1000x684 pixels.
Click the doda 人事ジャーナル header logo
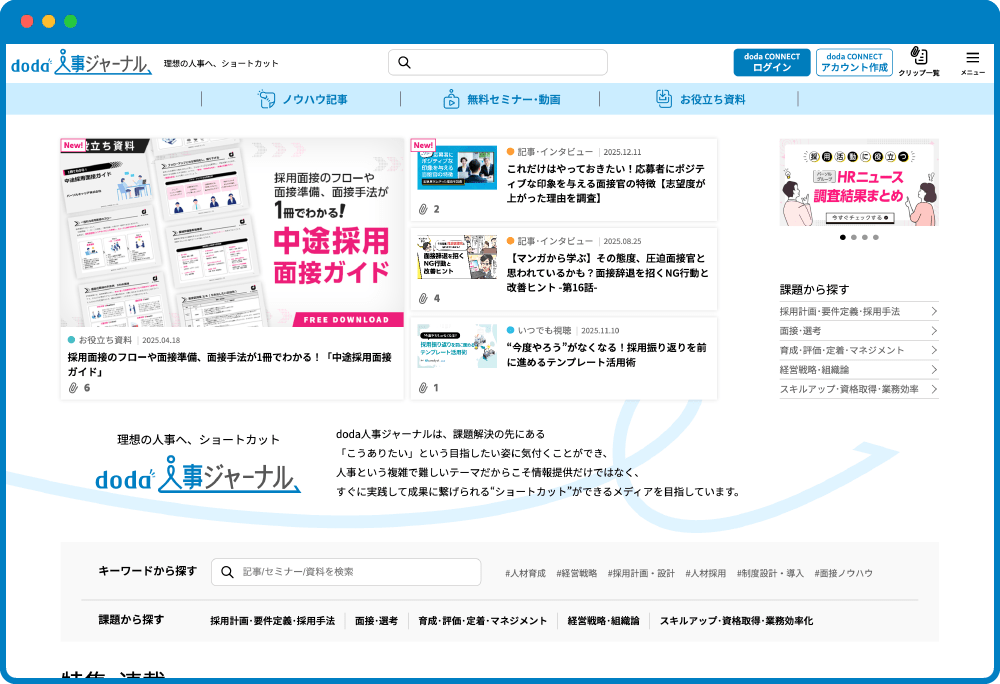click(x=81, y=63)
